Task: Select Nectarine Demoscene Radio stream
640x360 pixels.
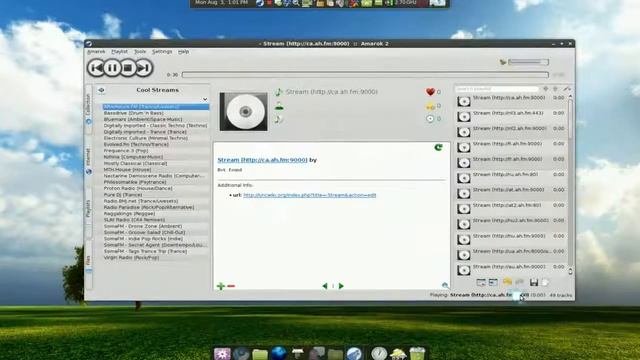Action: click(153, 176)
